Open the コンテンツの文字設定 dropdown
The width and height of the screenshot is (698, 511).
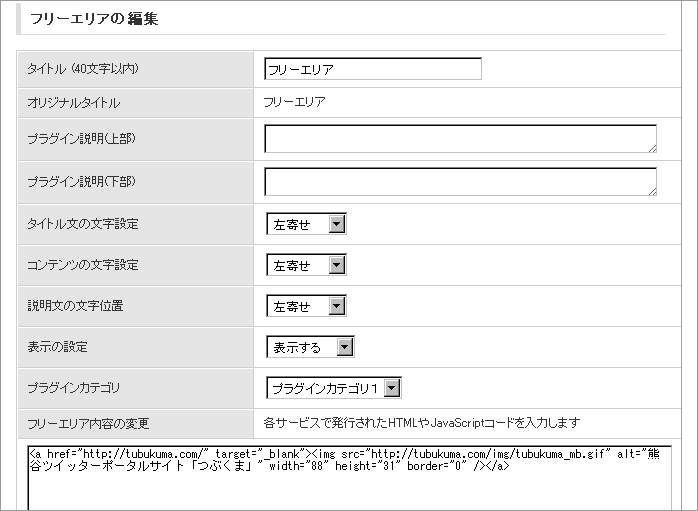tap(306, 265)
